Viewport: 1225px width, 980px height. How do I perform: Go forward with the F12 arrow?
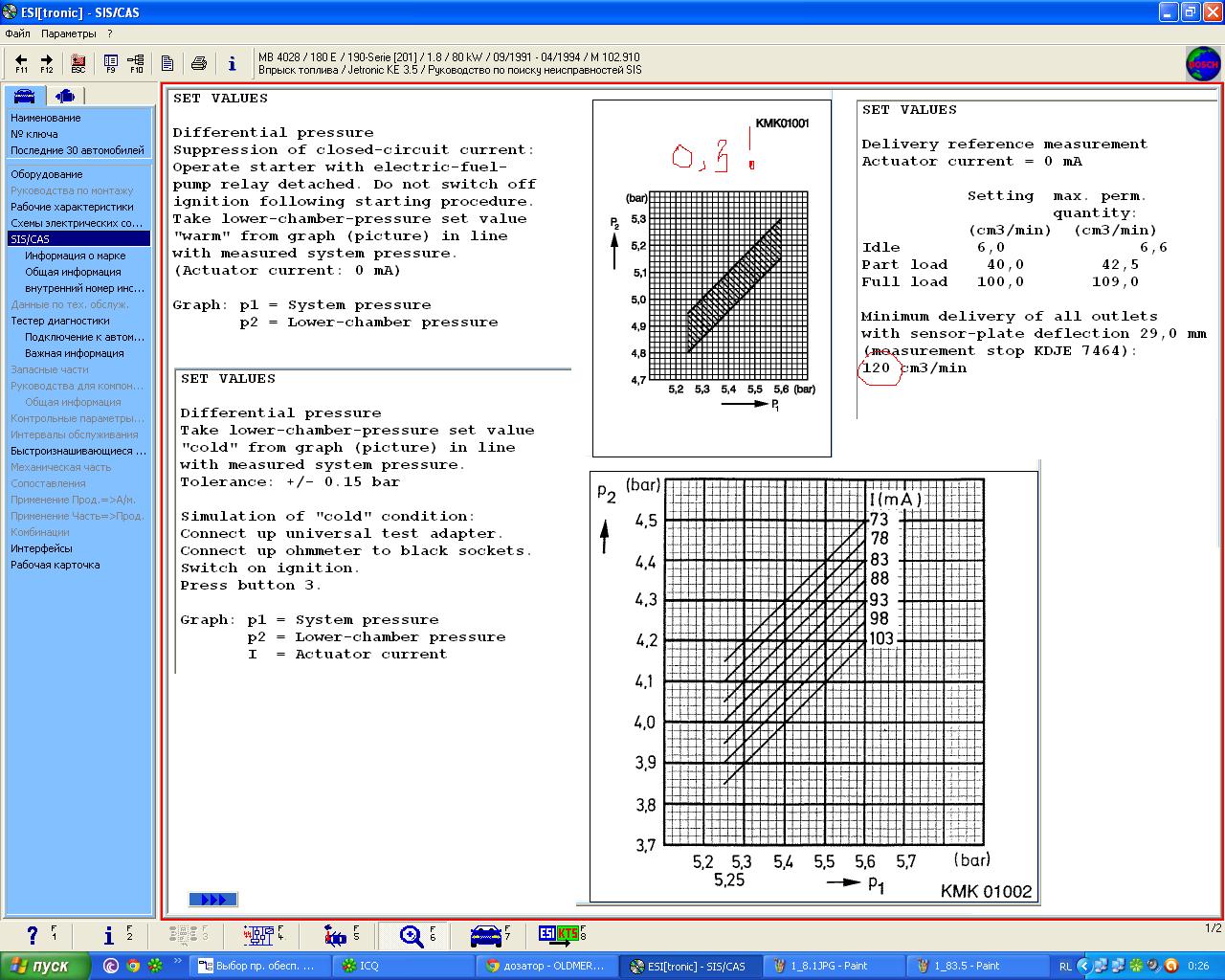click(x=46, y=63)
